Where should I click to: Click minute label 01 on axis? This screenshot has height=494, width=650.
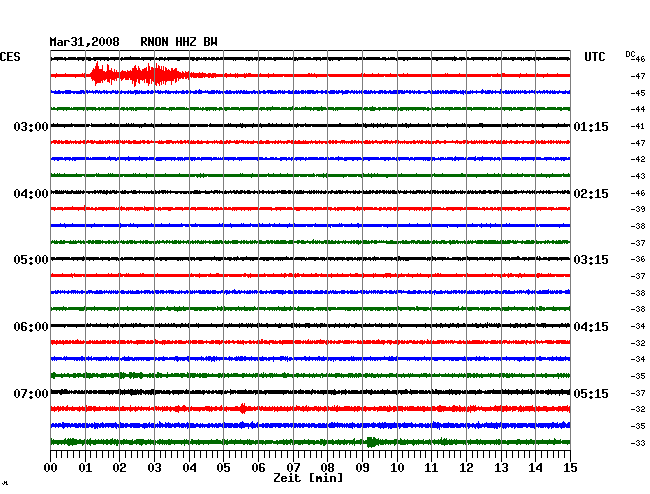click(x=85, y=468)
